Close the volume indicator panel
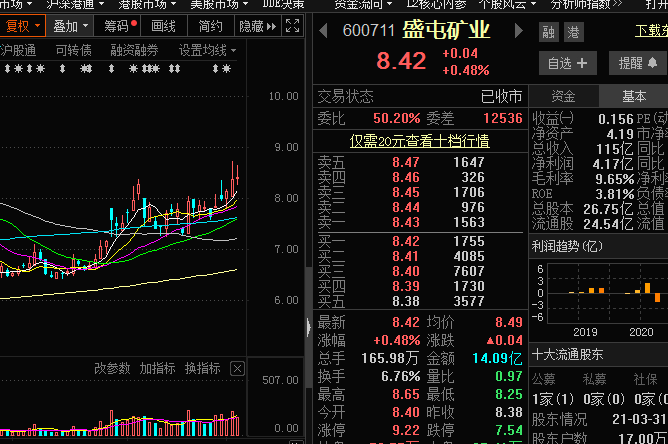Viewport: 668px width, 444px height. (237, 369)
